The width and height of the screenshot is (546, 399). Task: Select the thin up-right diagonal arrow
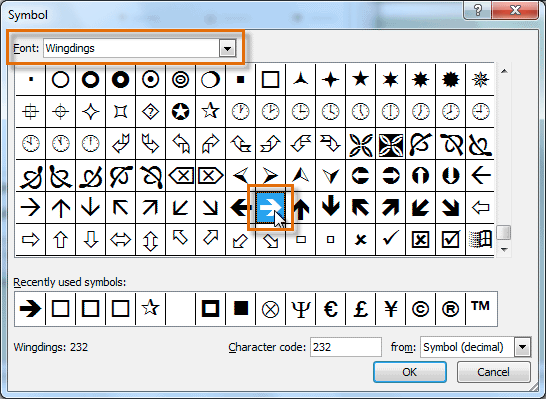tap(151, 208)
